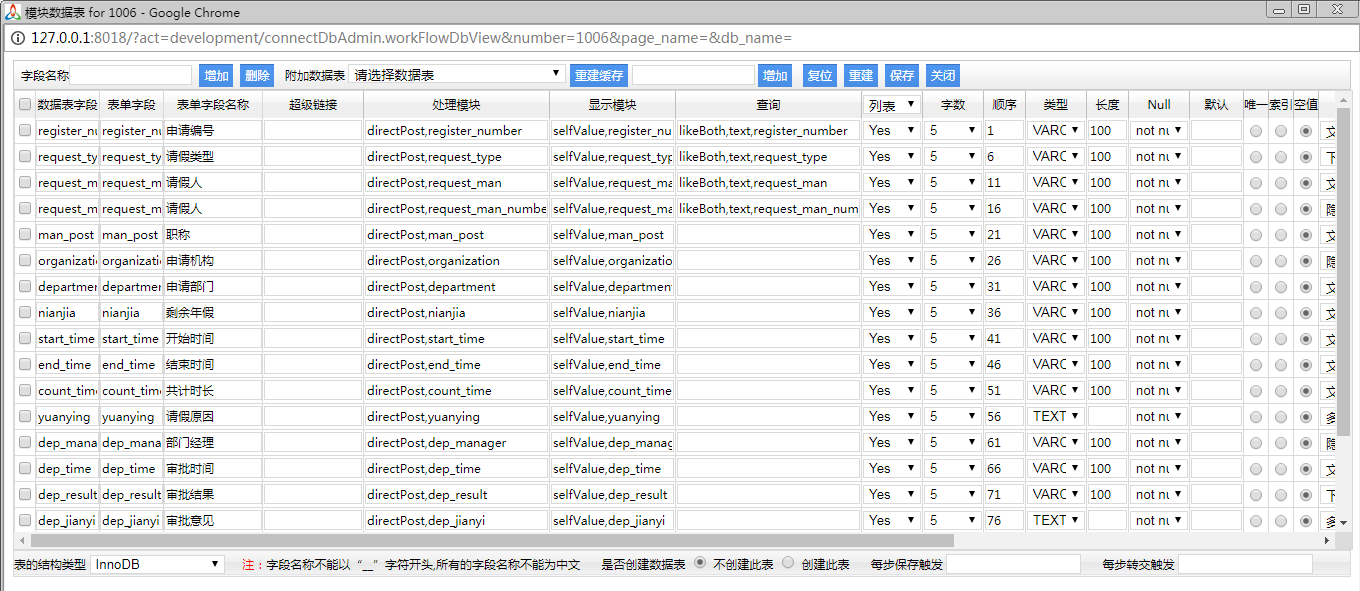The image size is (1360, 591).
Task: Select the 创建此表 radio button
Action: pos(788,563)
